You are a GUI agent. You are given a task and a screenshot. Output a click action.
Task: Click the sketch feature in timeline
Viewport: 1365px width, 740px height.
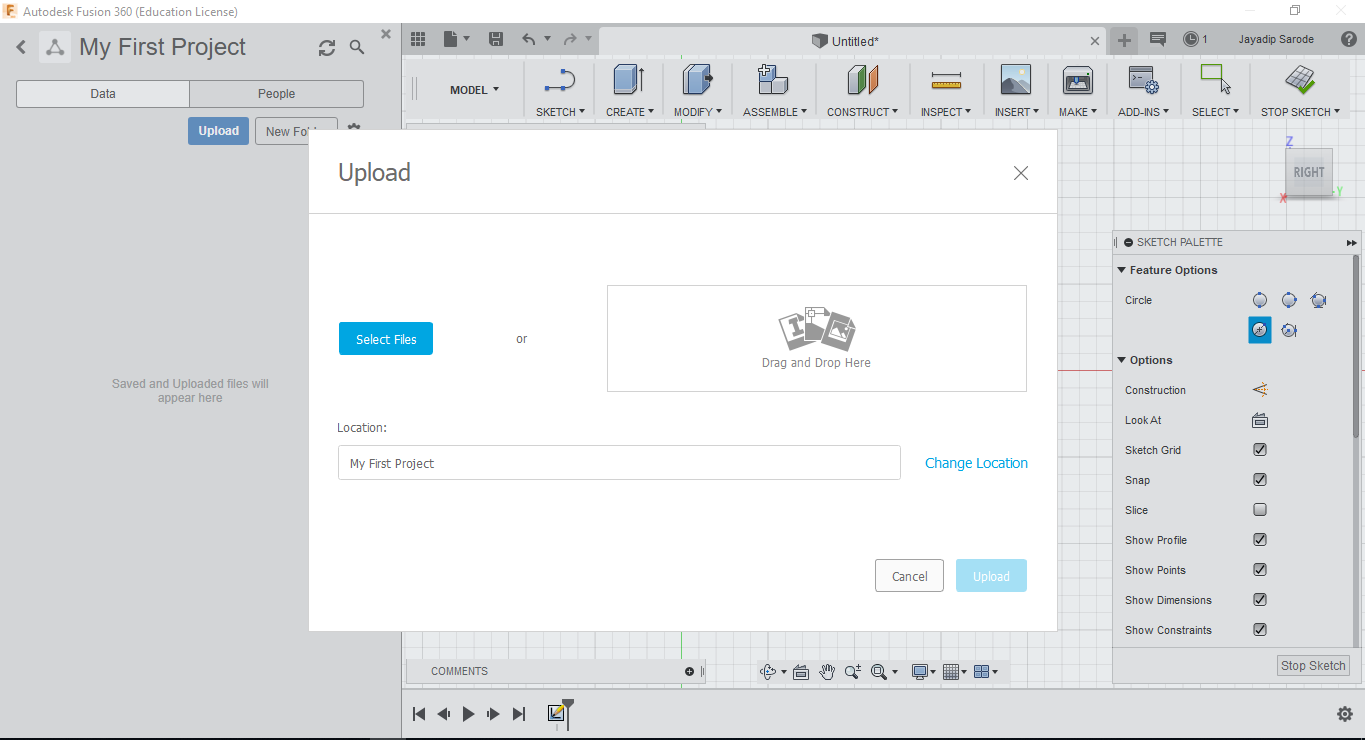point(557,713)
